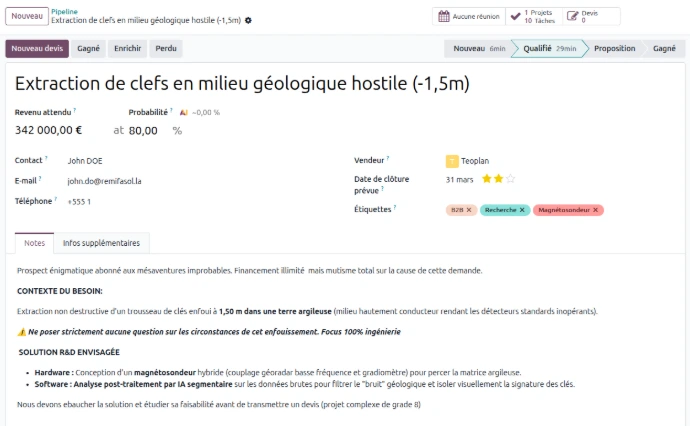Click the Teoplan salesperson avatar
The width and height of the screenshot is (690, 426).
(452, 160)
